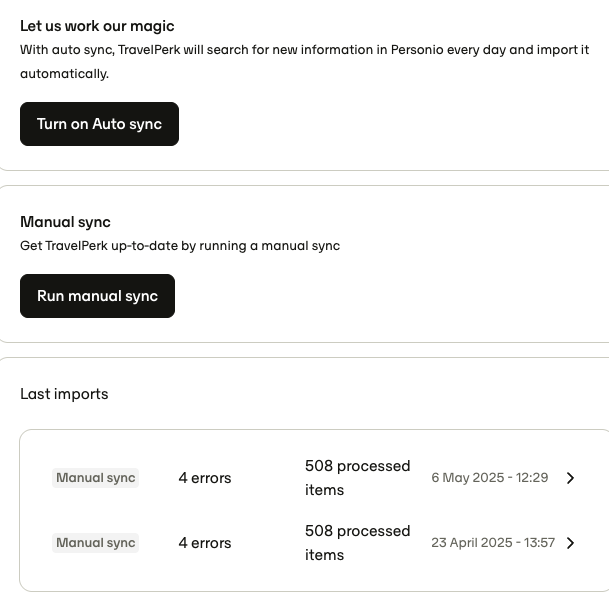Screen dimensions: 609x592
Task: Click the word Personio in auto sync text
Action: tap(417, 50)
